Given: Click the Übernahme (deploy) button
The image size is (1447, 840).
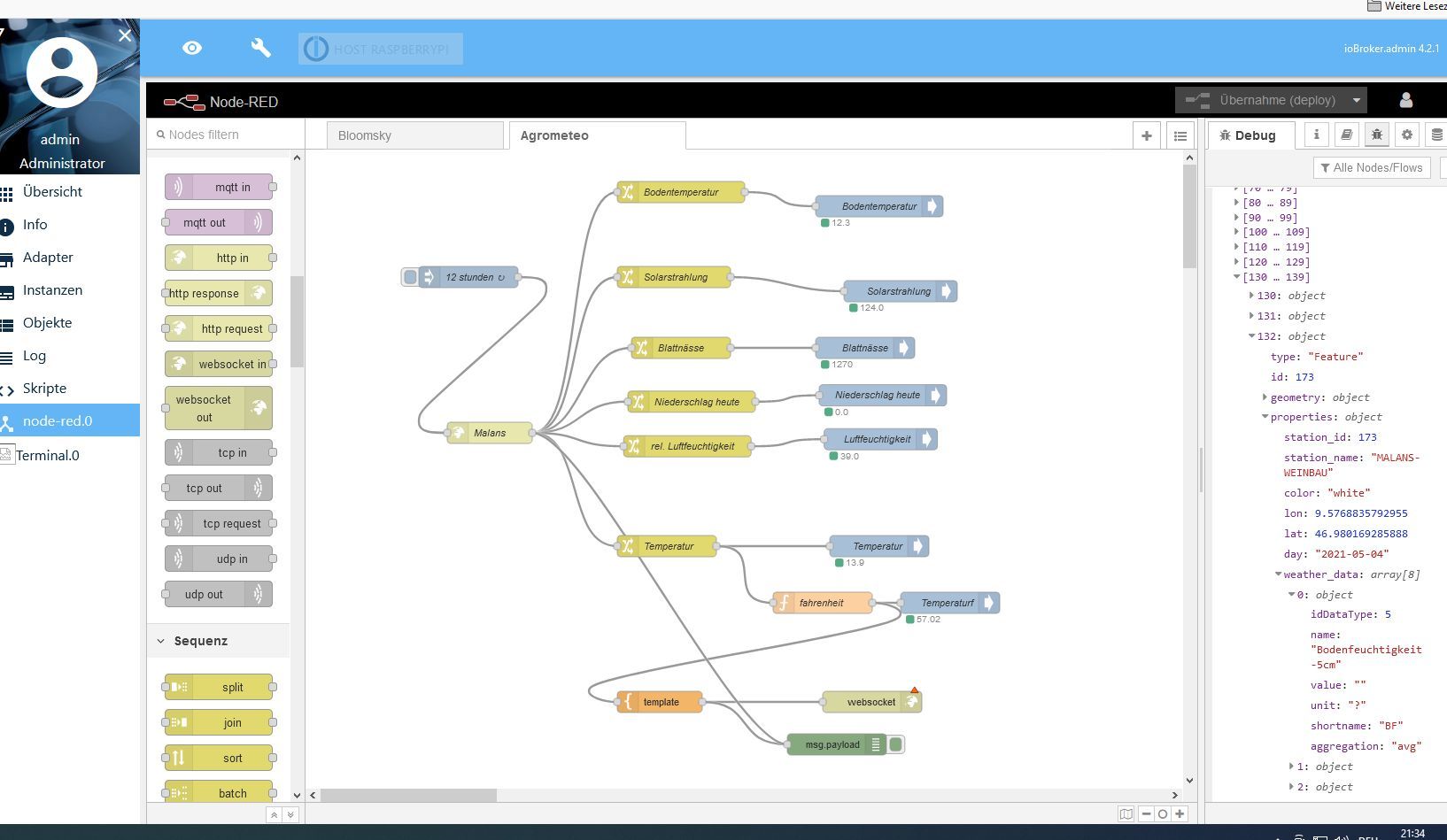Looking at the screenshot, I should [x=1261, y=100].
